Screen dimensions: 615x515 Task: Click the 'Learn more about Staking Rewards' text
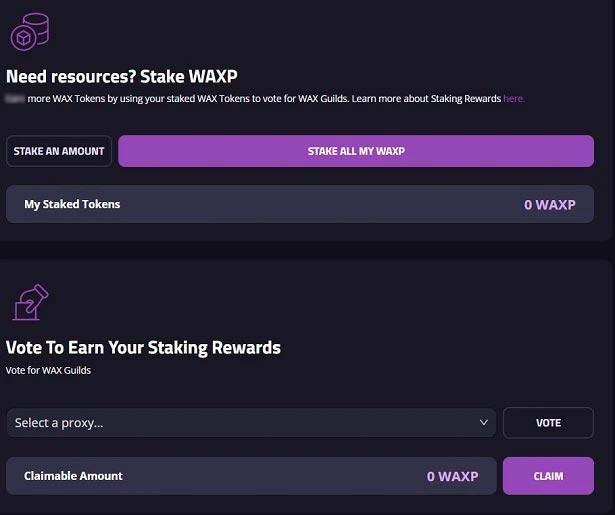(x=427, y=99)
